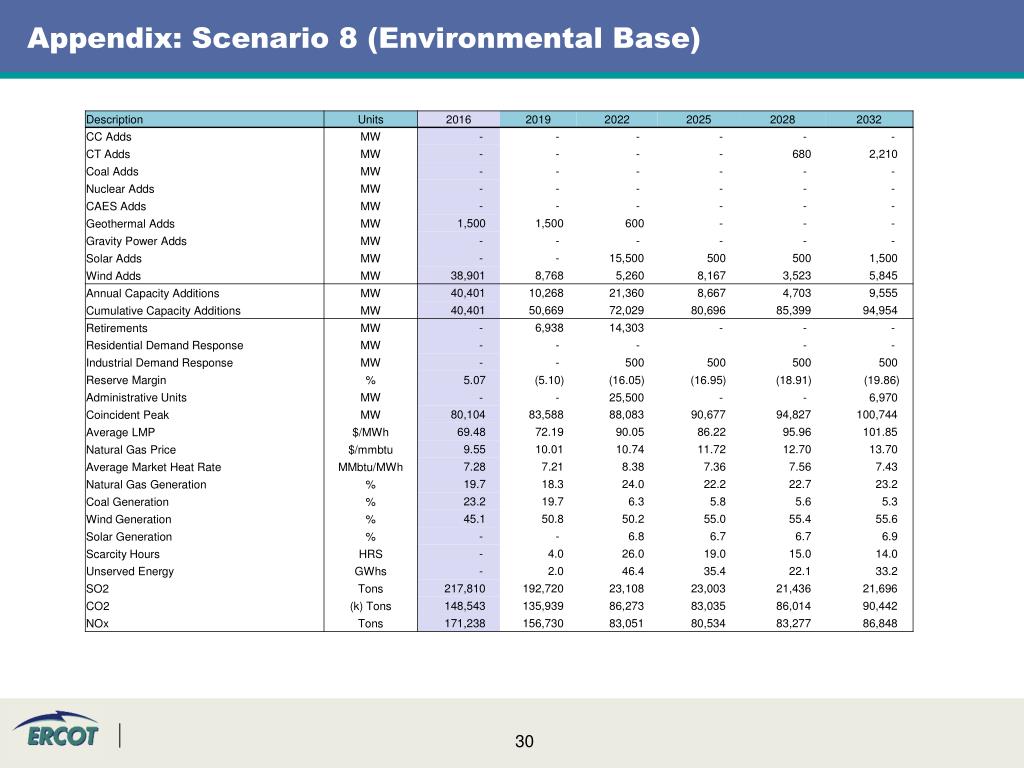Viewport: 1024px width, 768px height.
Task: Select the 2022 column header
Action: point(616,120)
